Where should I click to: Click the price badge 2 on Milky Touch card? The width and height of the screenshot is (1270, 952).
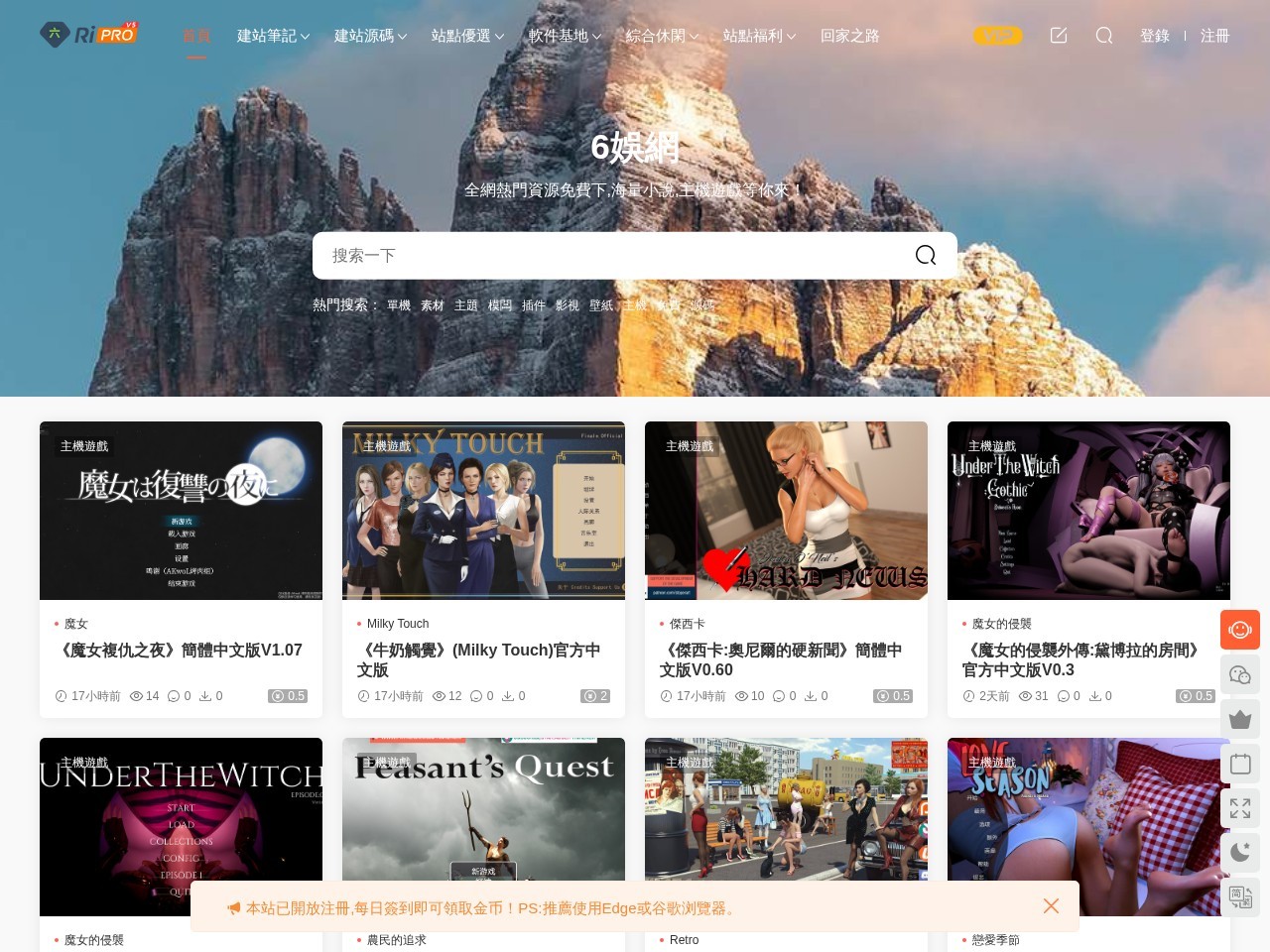pos(595,696)
